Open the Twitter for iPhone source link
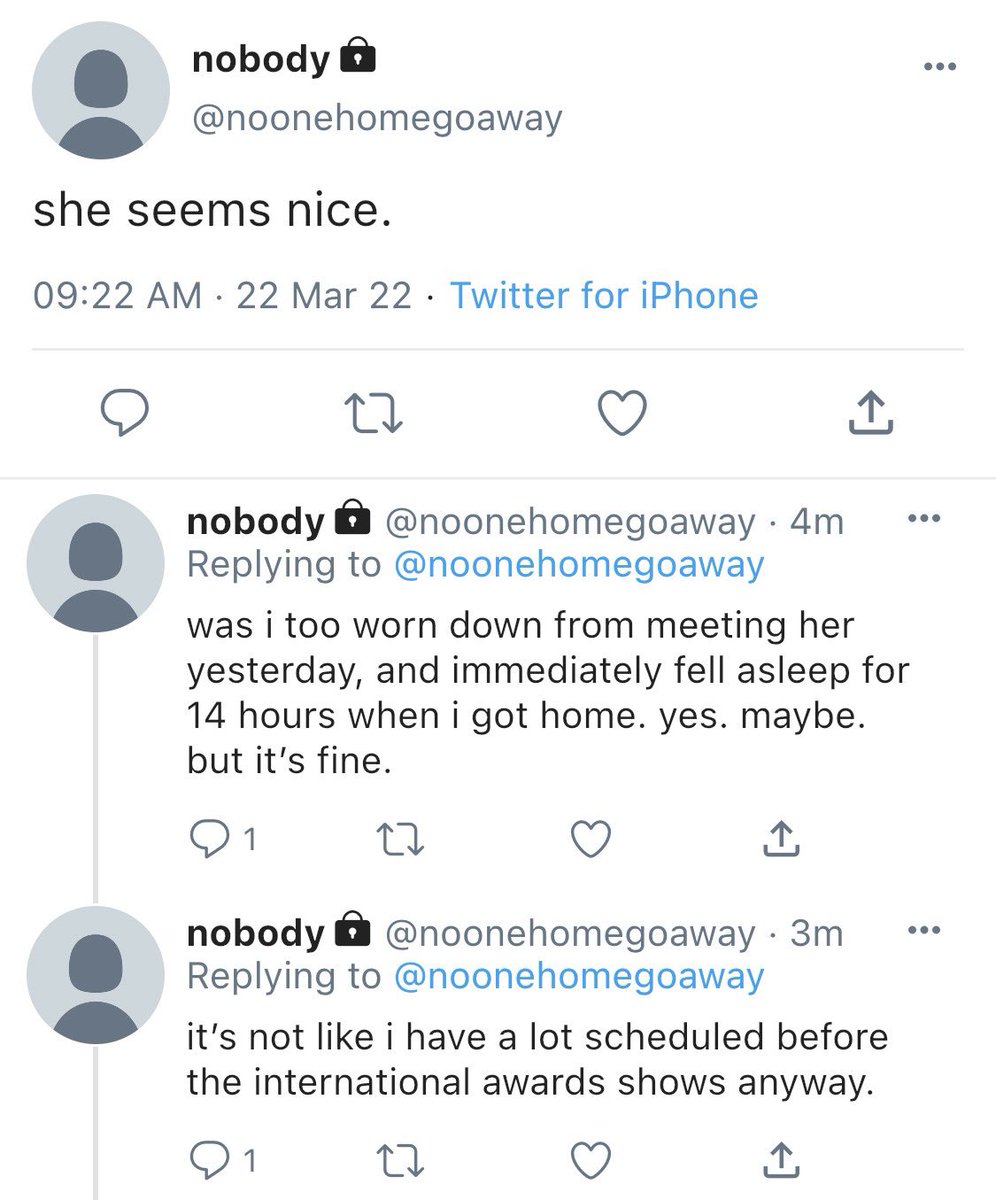The width and height of the screenshot is (996, 1200). 604,295
